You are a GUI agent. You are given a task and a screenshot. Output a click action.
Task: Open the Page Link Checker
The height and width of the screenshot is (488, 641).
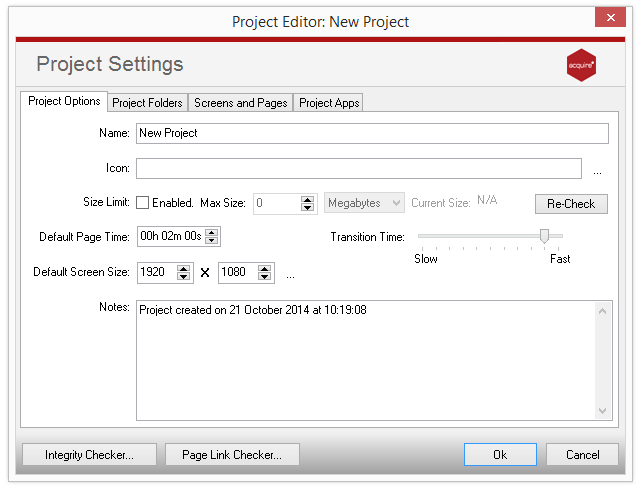pyautogui.click(x=232, y=454)
